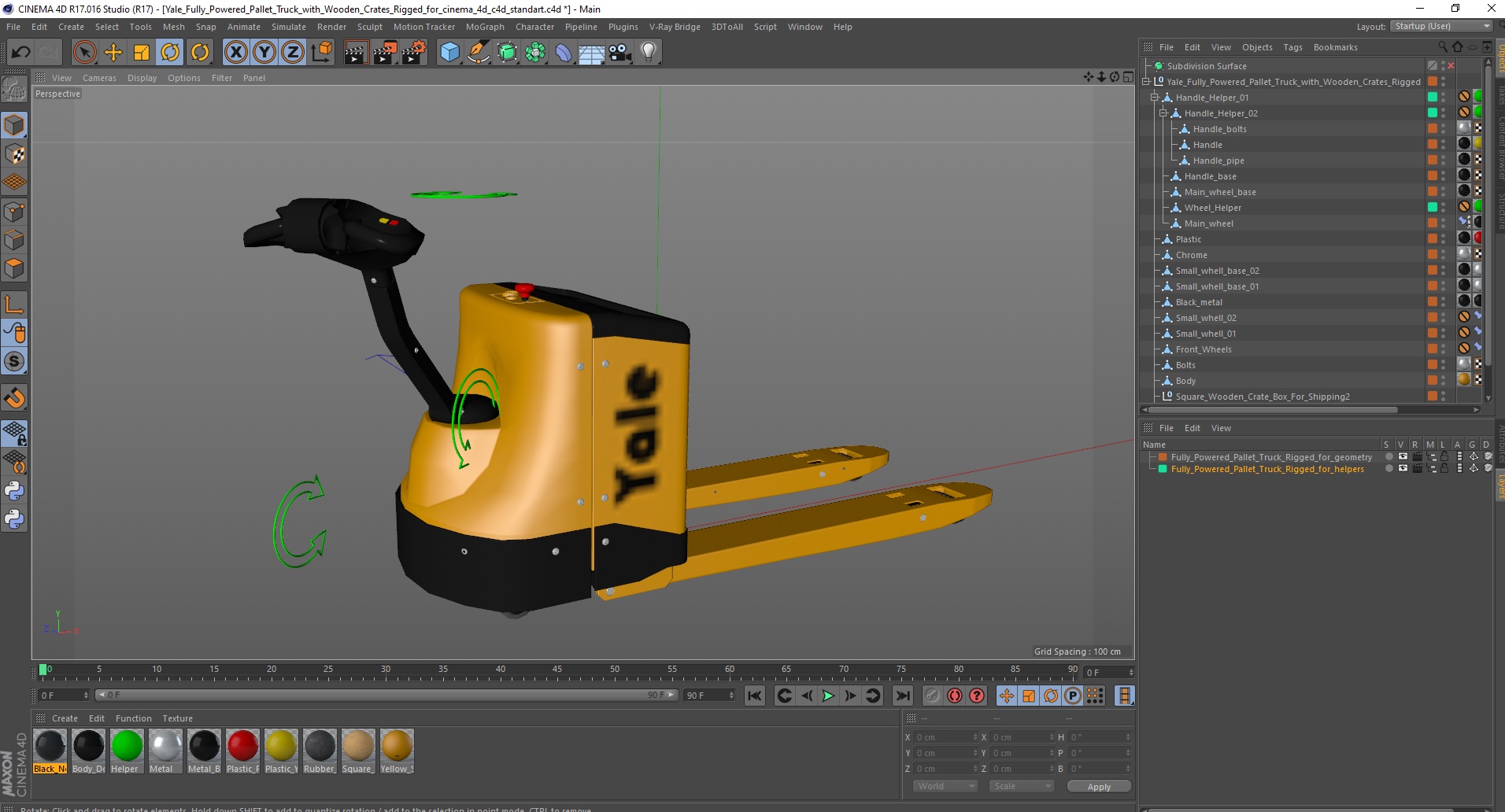Image resolution: width=1505 pixels, height=812 pixels.
Task: Select Square_Wooden_Crate_Box_For_Shipping2 object
Action: point(1263,397)
